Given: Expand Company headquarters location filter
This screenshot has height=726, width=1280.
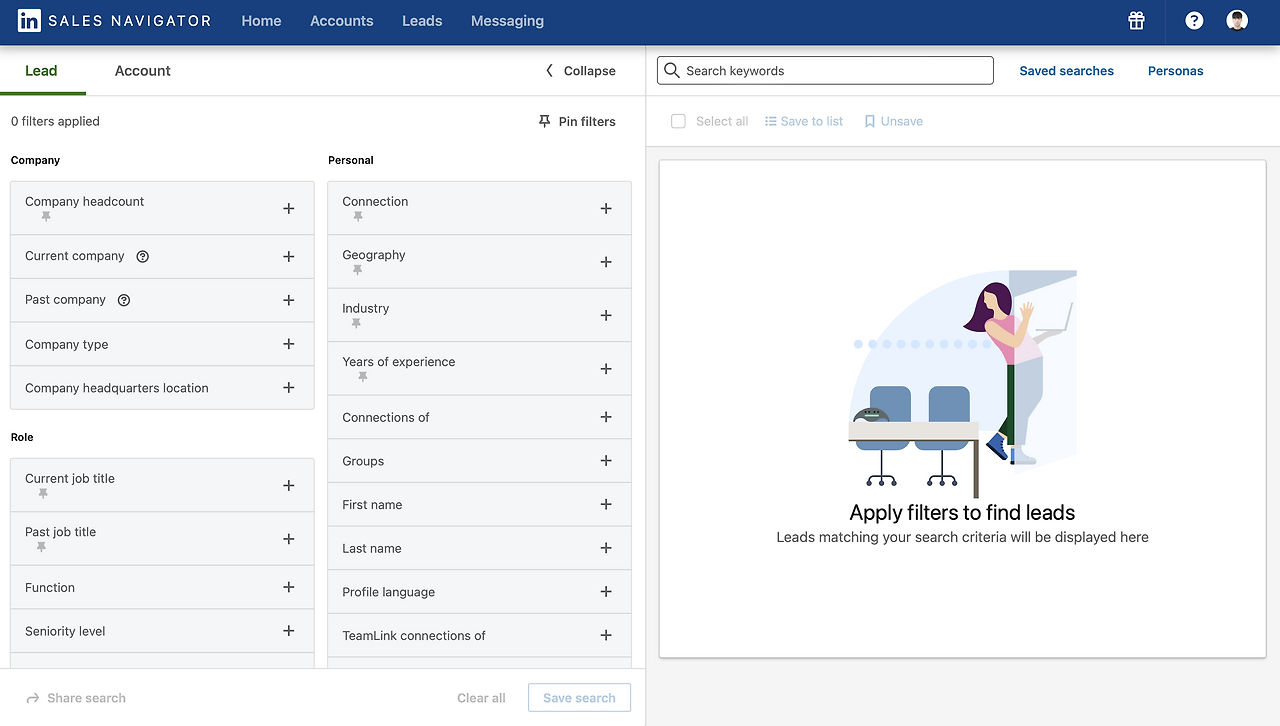Looking at the screenshot, I should (289, 388).
